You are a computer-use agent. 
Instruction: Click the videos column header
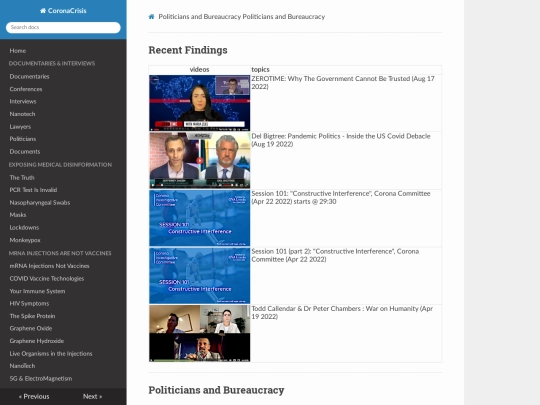pyautogui.click(x=199, y=70)
